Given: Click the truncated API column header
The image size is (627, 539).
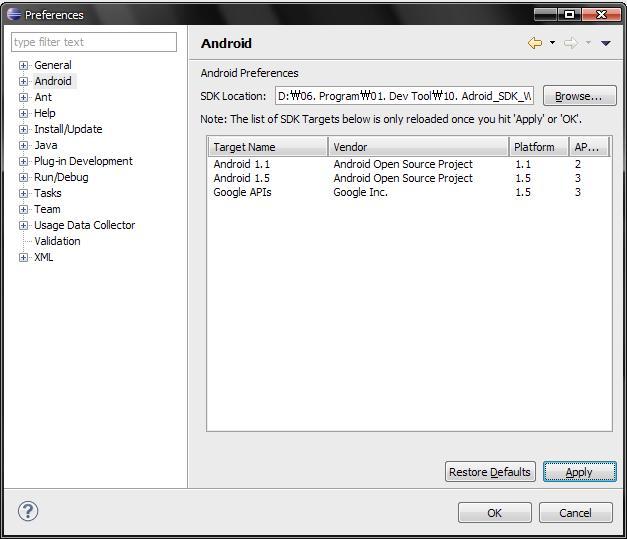Looking at the screenshot, I should point(589,147).
